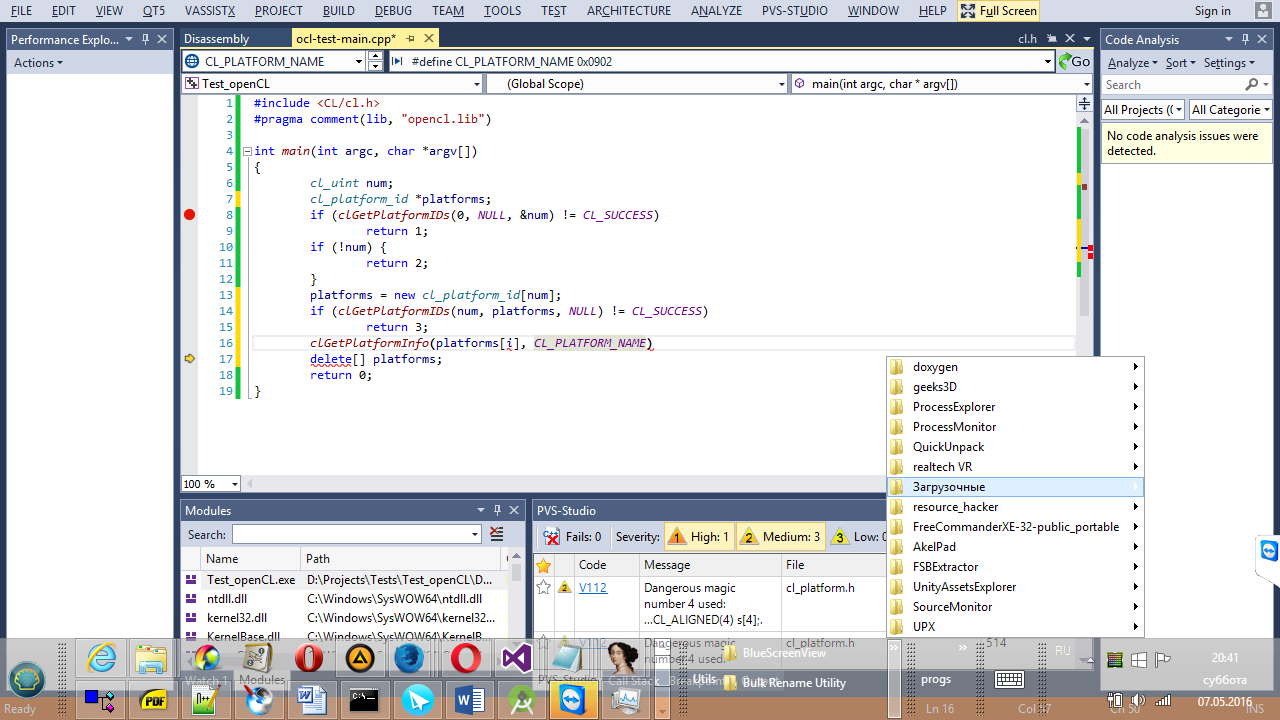This screenshot has width=1280, height=720.
Task: Open the PVS-STUDIO menu
Action: [x=794, y=11]
